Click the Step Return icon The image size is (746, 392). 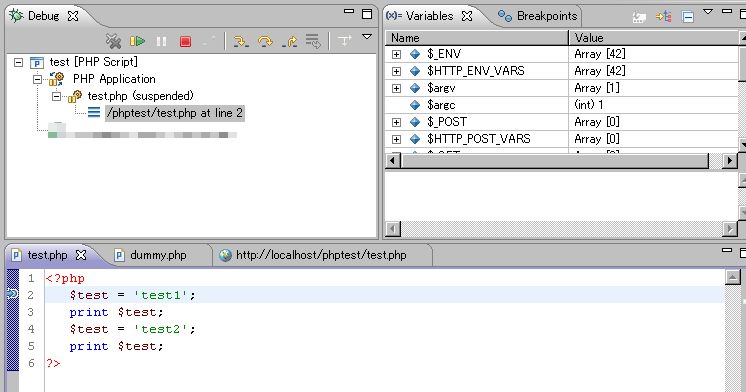tap(290, 41)
